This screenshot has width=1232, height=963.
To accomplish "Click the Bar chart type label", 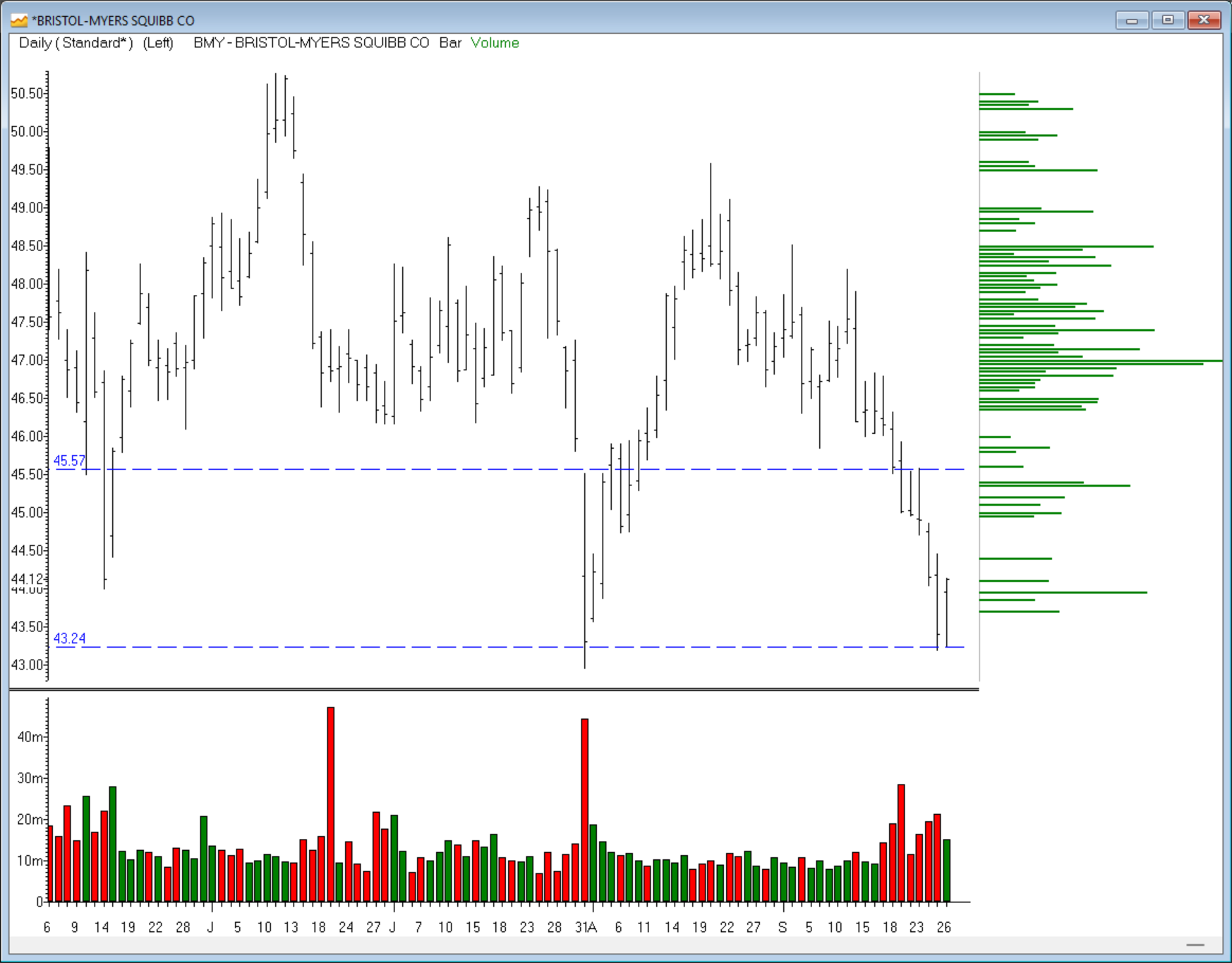I will point(450,43).
